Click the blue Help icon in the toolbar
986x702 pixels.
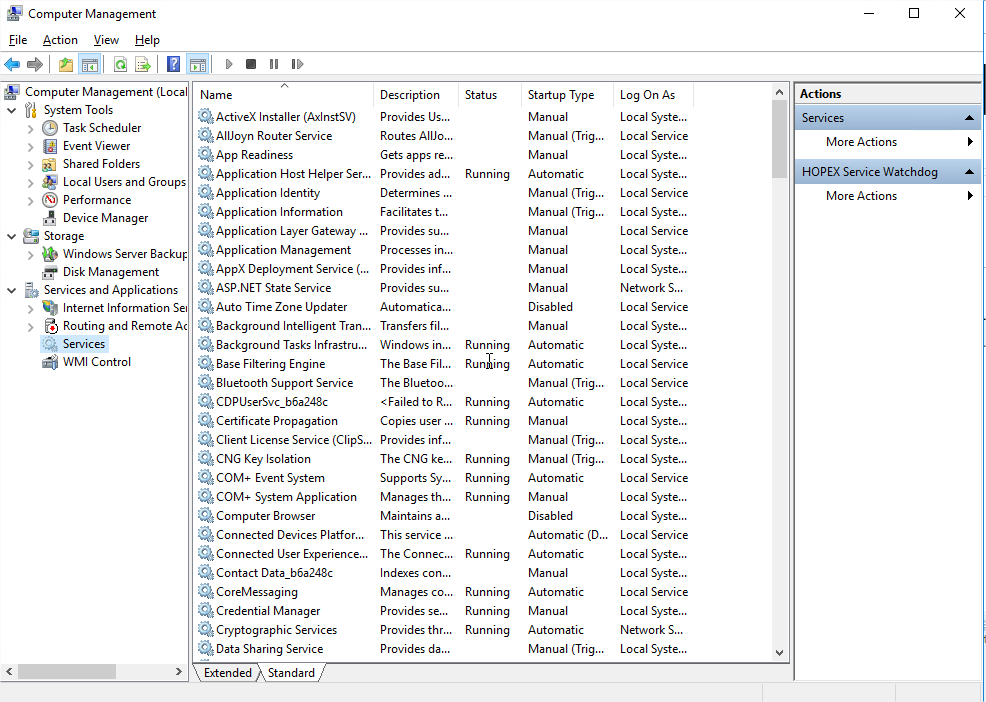[x=174, y=65]
